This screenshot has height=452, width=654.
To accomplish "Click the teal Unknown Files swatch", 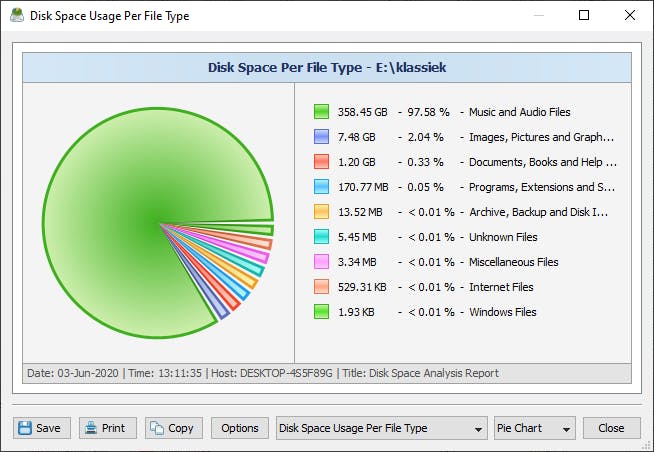I will point(321,237).
